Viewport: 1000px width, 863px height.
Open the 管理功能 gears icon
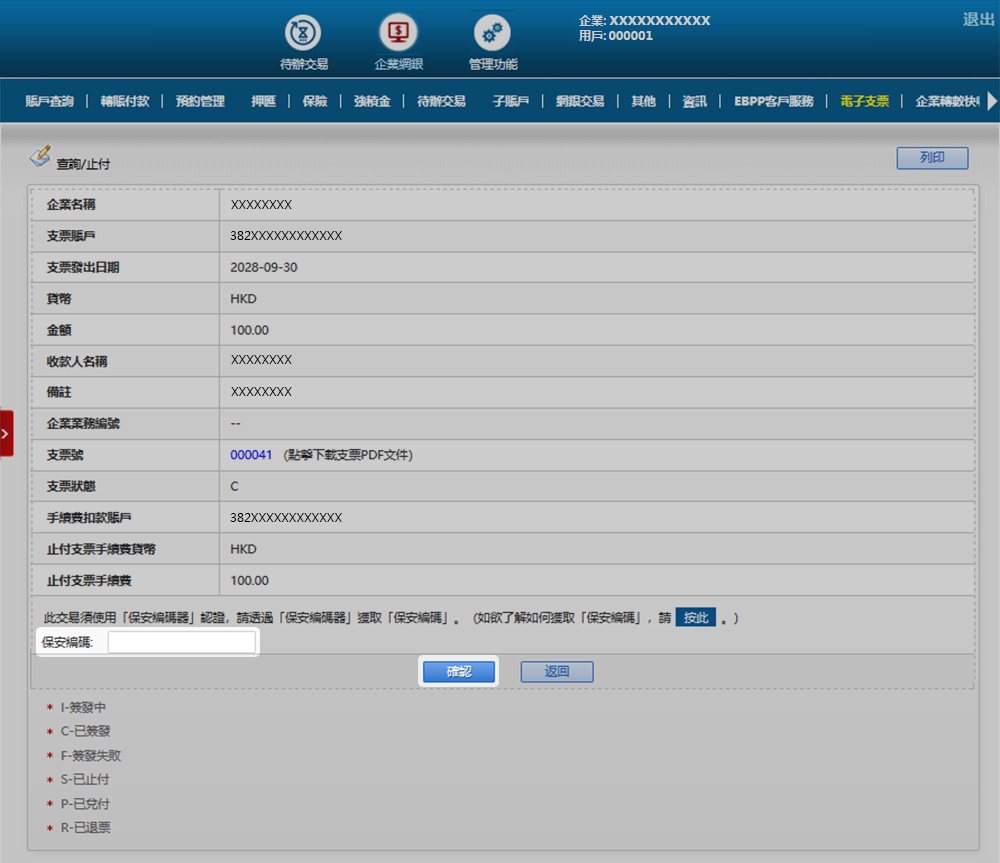(x=492, y=33)
